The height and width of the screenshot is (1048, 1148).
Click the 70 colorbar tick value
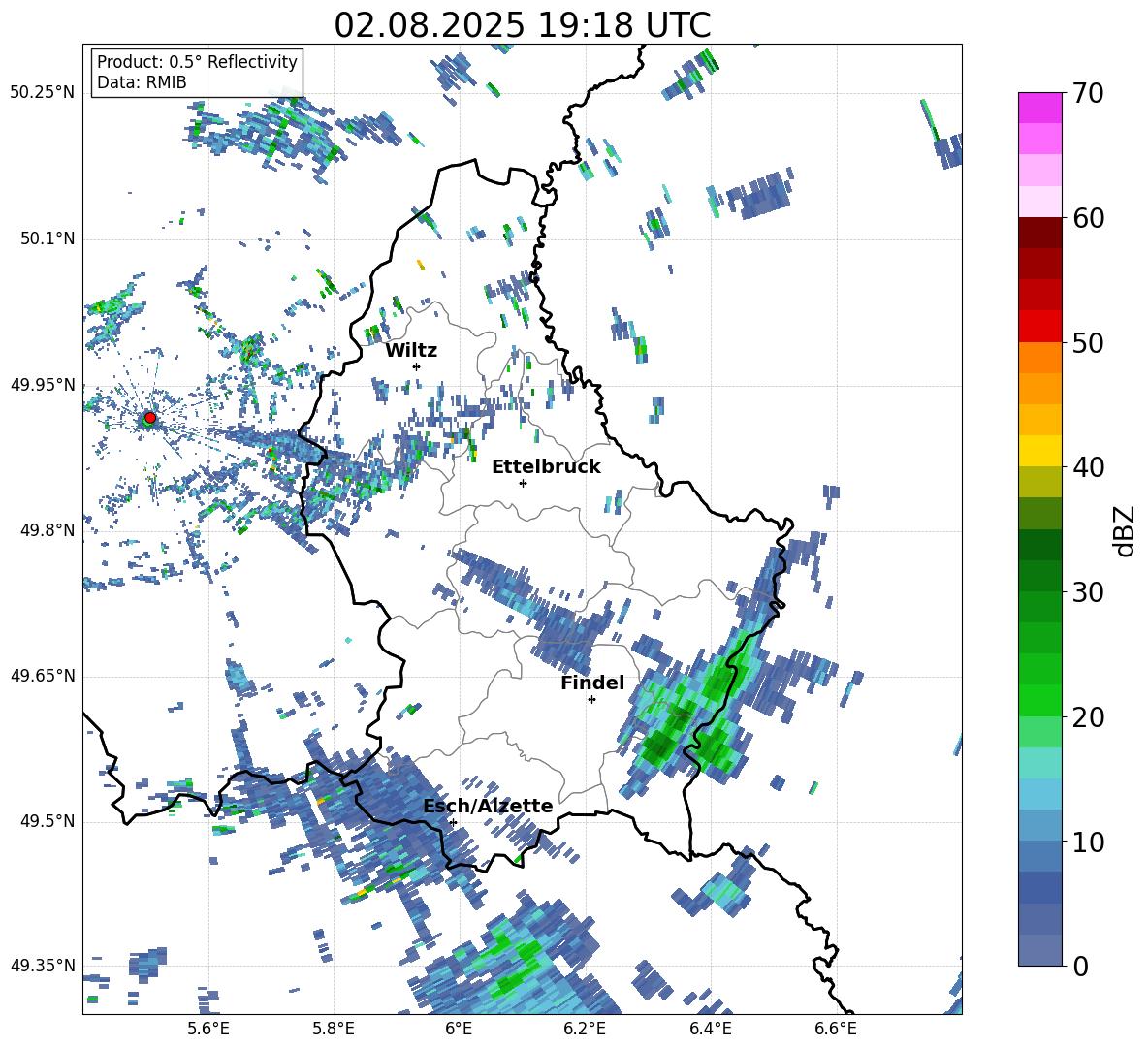point(1088,94)
